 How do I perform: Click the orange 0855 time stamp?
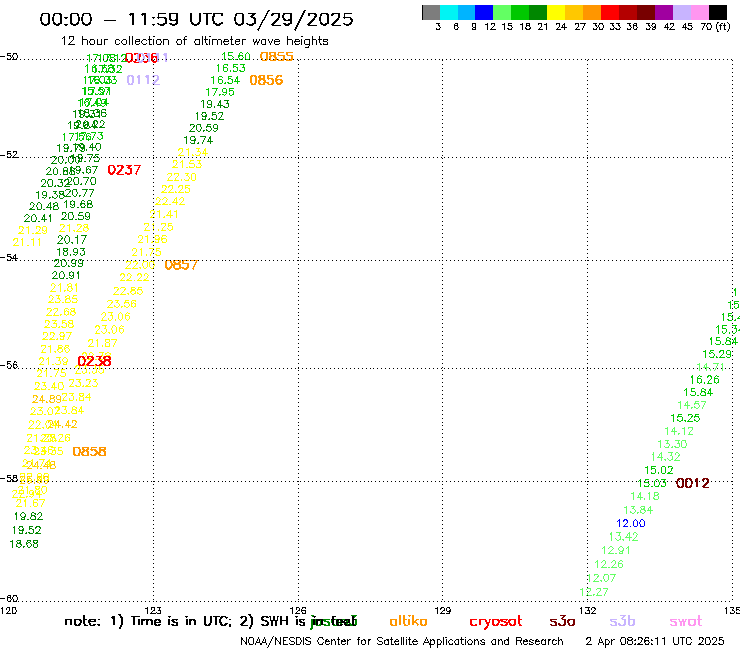[x=277, y=56]
